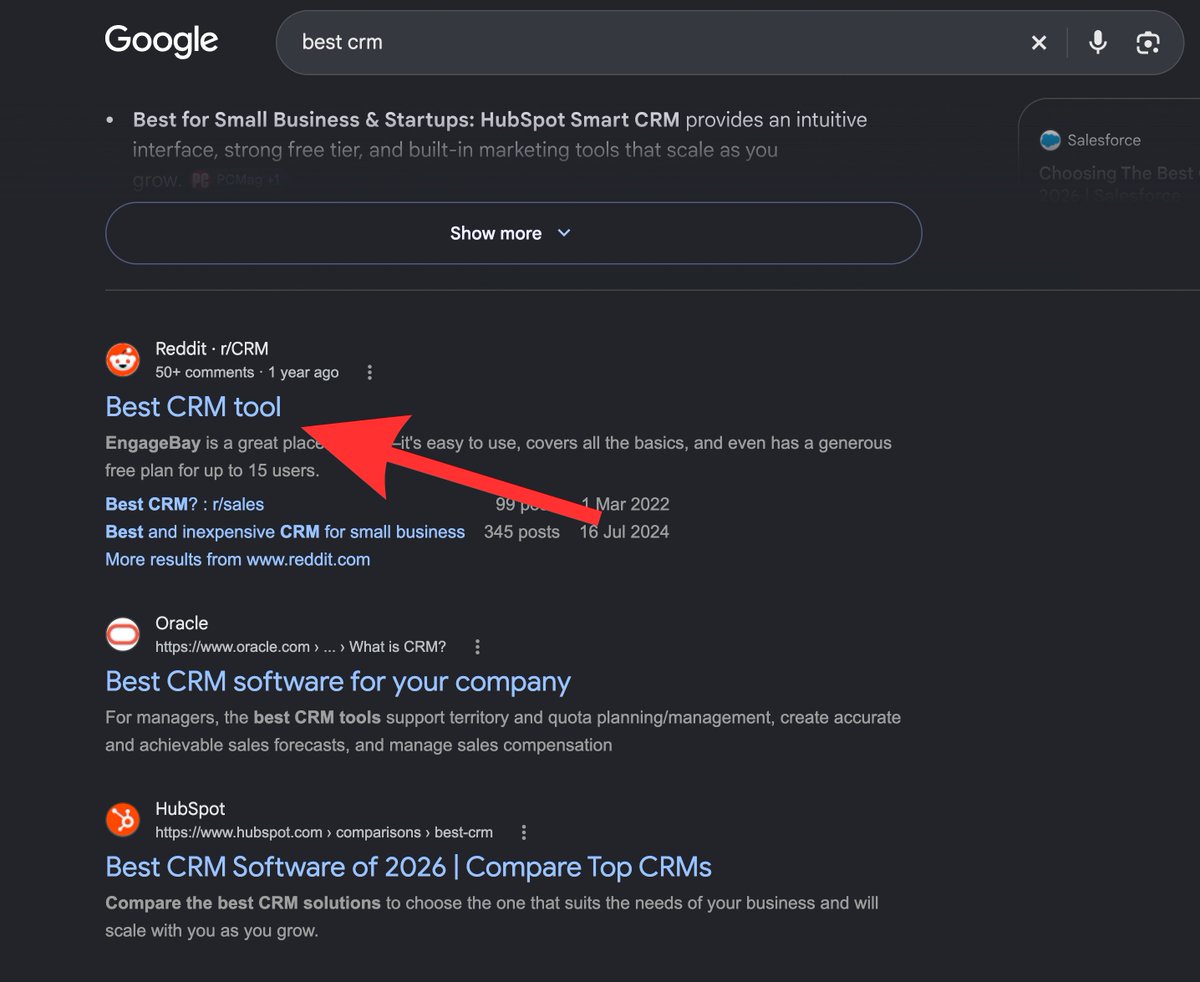
Task: Open the HubSpot result options menu
Action: 524,832
